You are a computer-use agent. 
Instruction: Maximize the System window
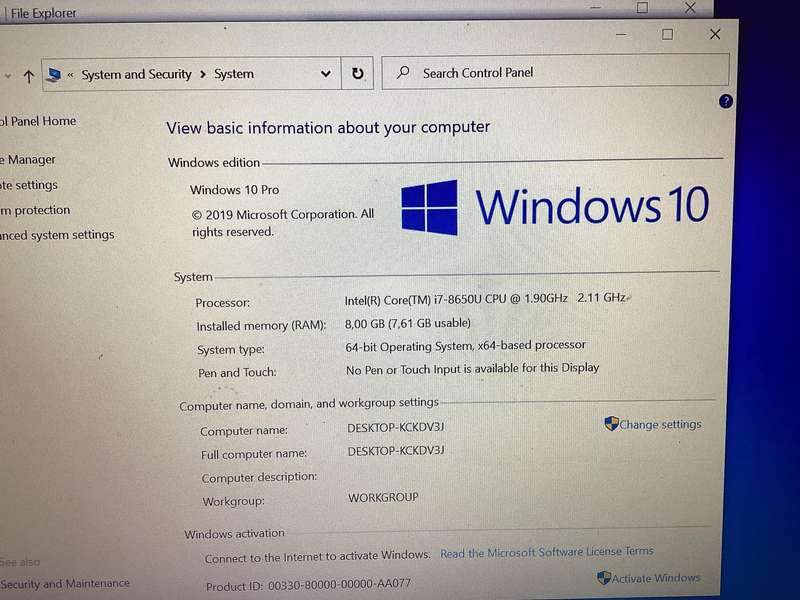[x=667, y=34]
